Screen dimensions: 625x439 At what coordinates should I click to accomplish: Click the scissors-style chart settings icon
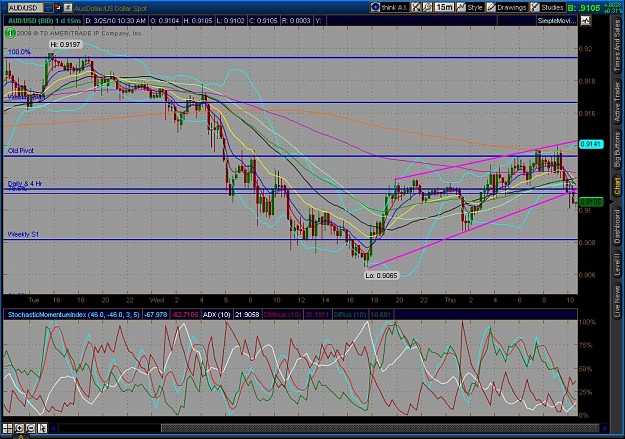(416, 7)
